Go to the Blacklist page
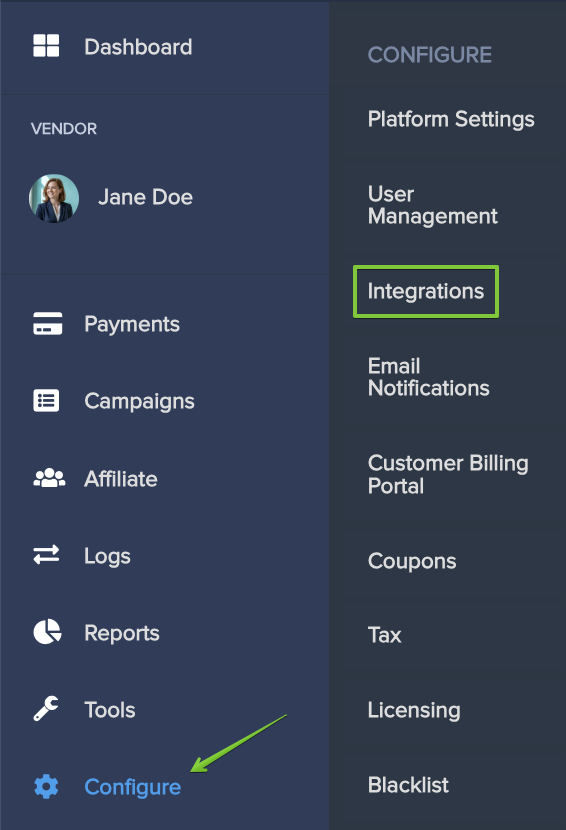The height and width of the screenshot is (830, 566). point(408,784)
